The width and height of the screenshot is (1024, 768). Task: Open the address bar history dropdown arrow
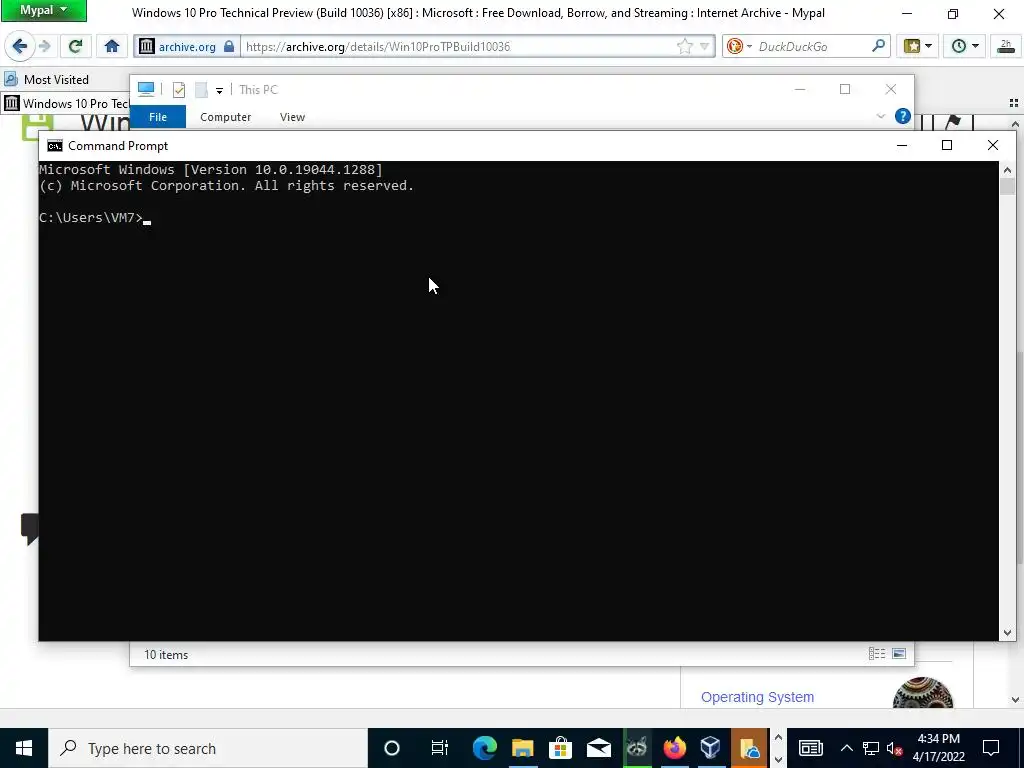705,46
